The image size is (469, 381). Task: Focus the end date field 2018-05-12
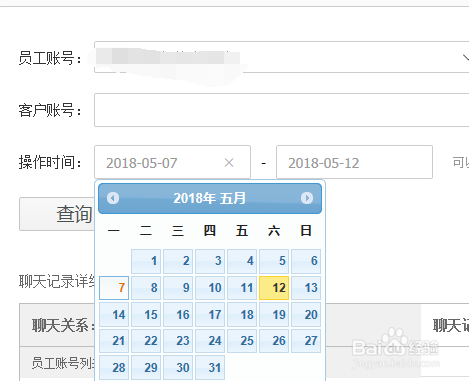(x=354, y=162)
